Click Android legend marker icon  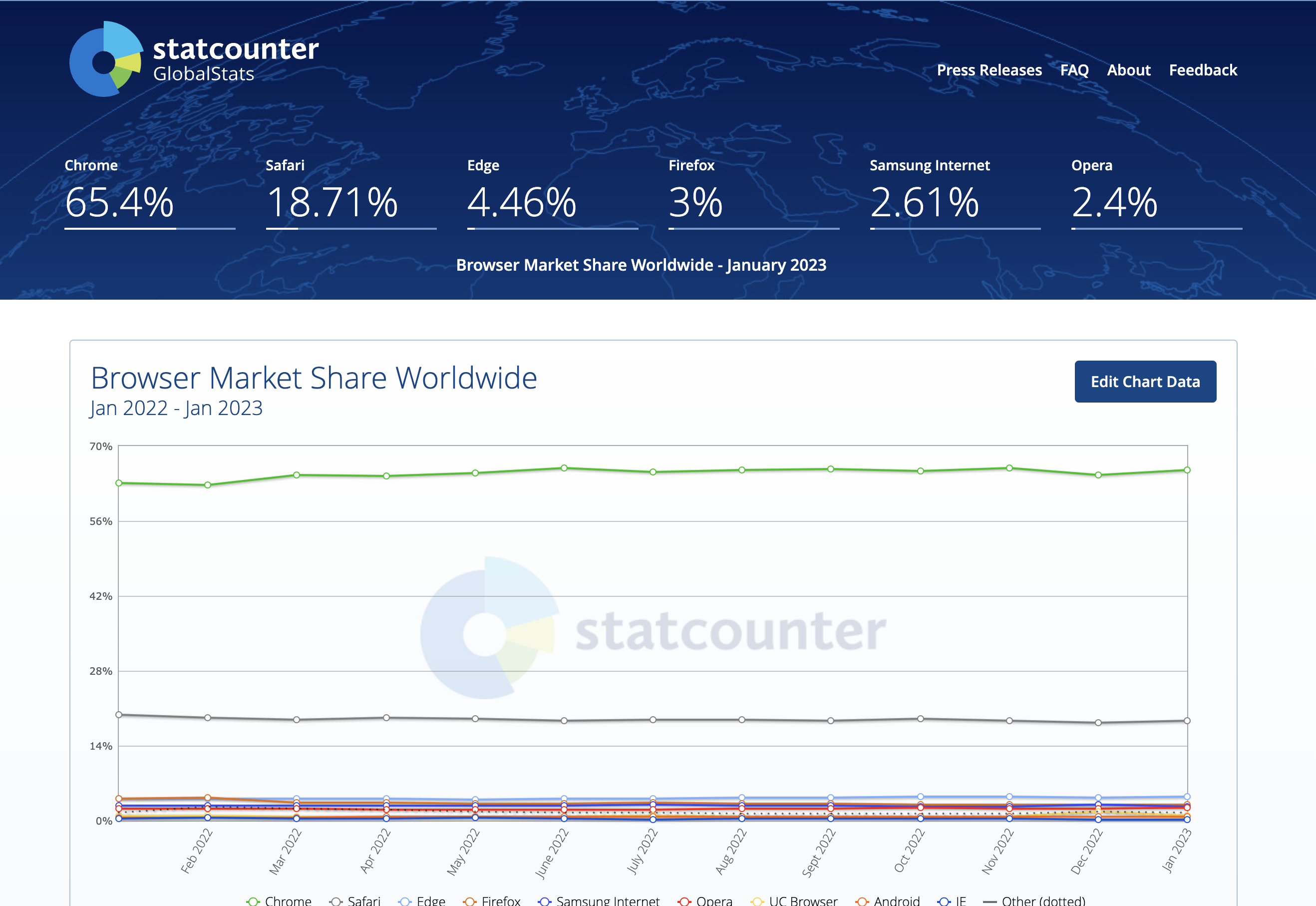(x=862, y=901)
